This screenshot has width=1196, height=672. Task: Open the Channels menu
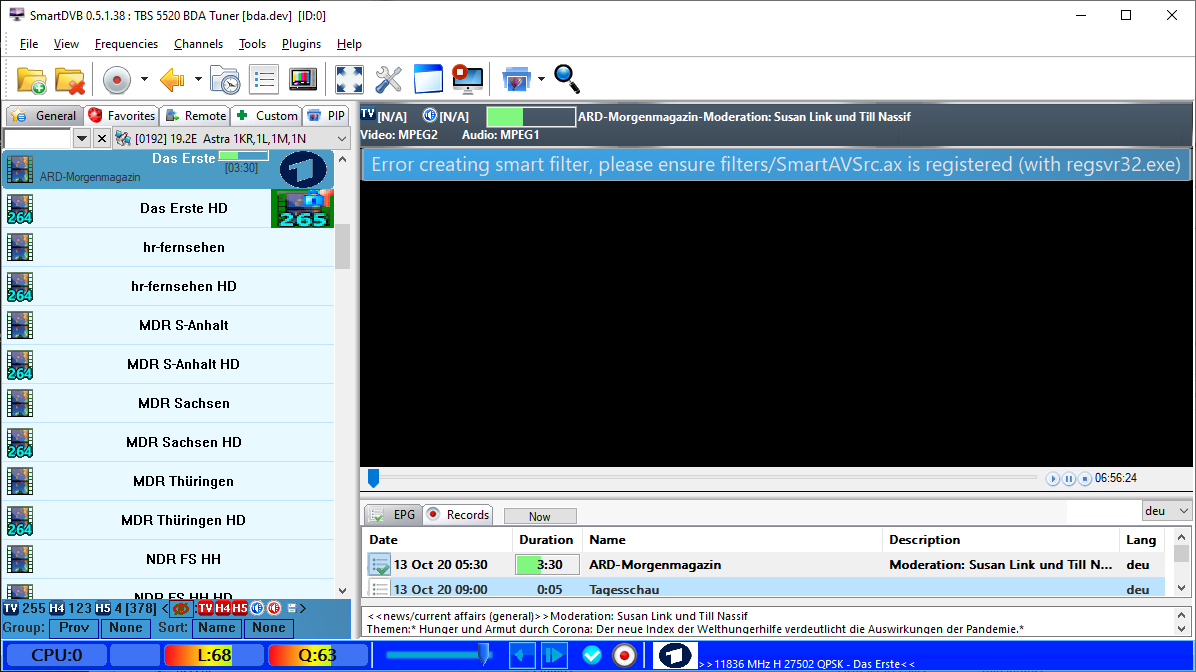pyautogui.click(x=198, y=44)
